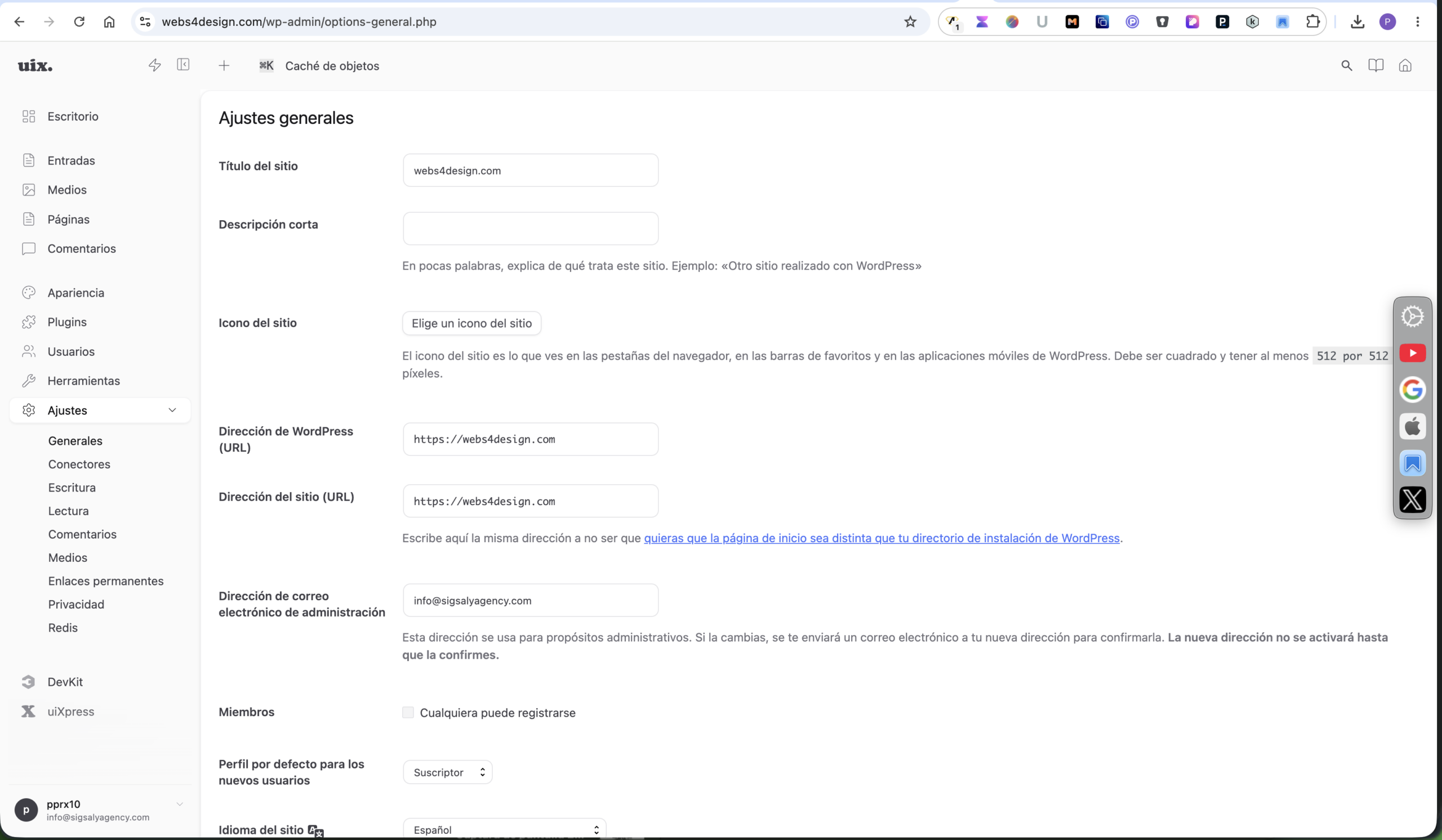Open the Suscriptor role dropdown
1442x840 pixels.
[447, 772]
